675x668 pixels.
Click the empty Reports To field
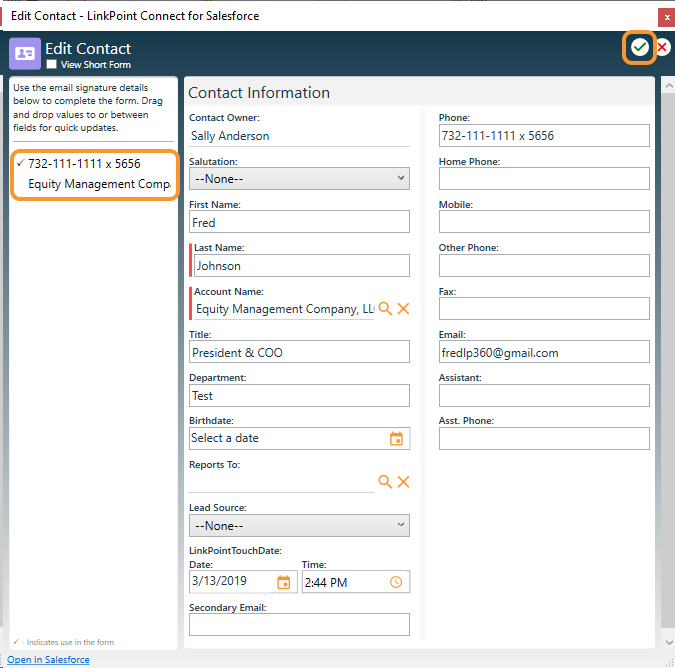coord(282,482)
